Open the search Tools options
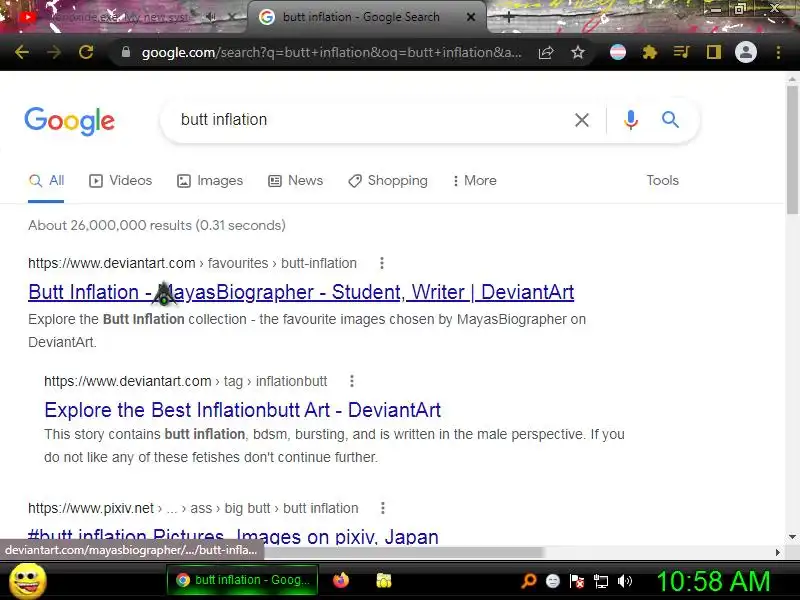Viewport: 800px width, 600px height. tap(662, 181)
